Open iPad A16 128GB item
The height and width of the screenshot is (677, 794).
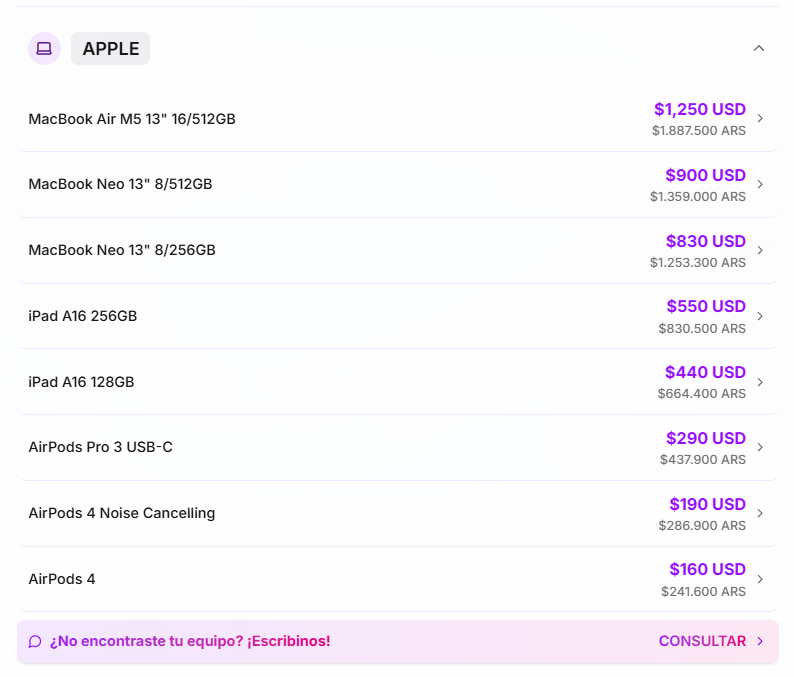(398, 382)
